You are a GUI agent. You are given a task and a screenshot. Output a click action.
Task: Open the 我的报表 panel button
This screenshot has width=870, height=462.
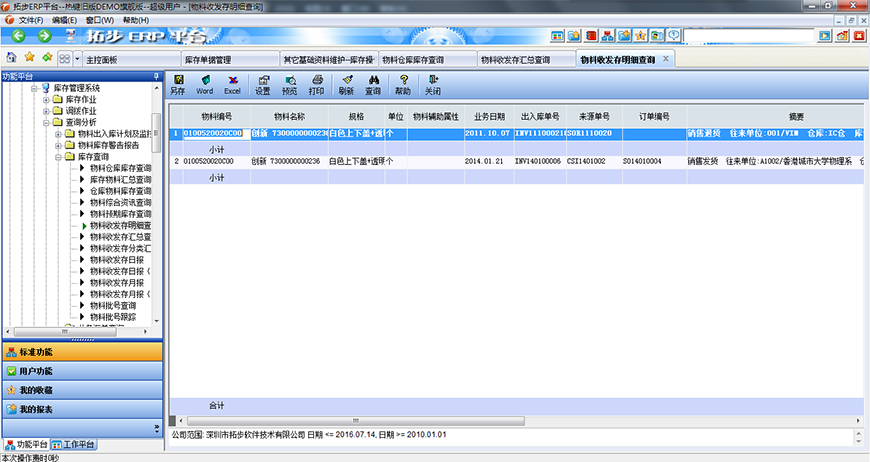tap(36, 409)
